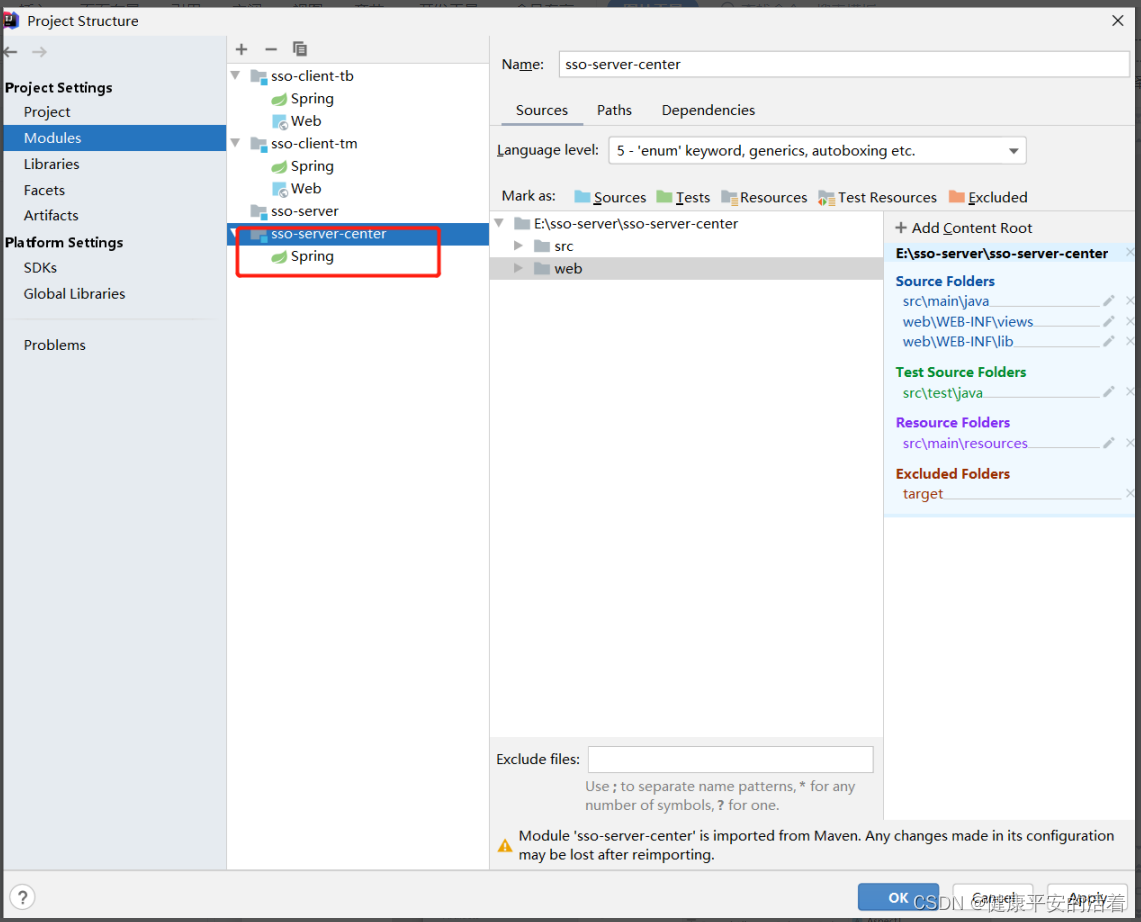Screen dimensions: 1141x922
Task: Collapse the sso-client-tb module tree
Action: [234, 75]
